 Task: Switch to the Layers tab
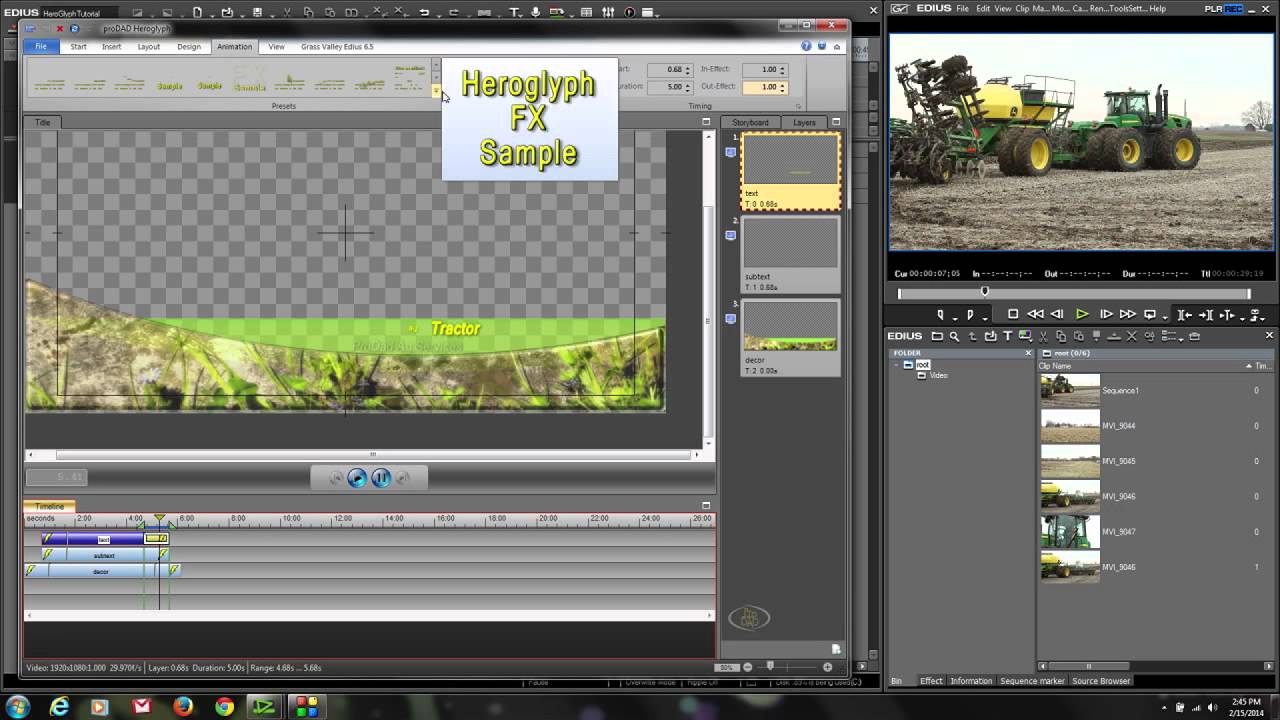[x=804, y=122]
